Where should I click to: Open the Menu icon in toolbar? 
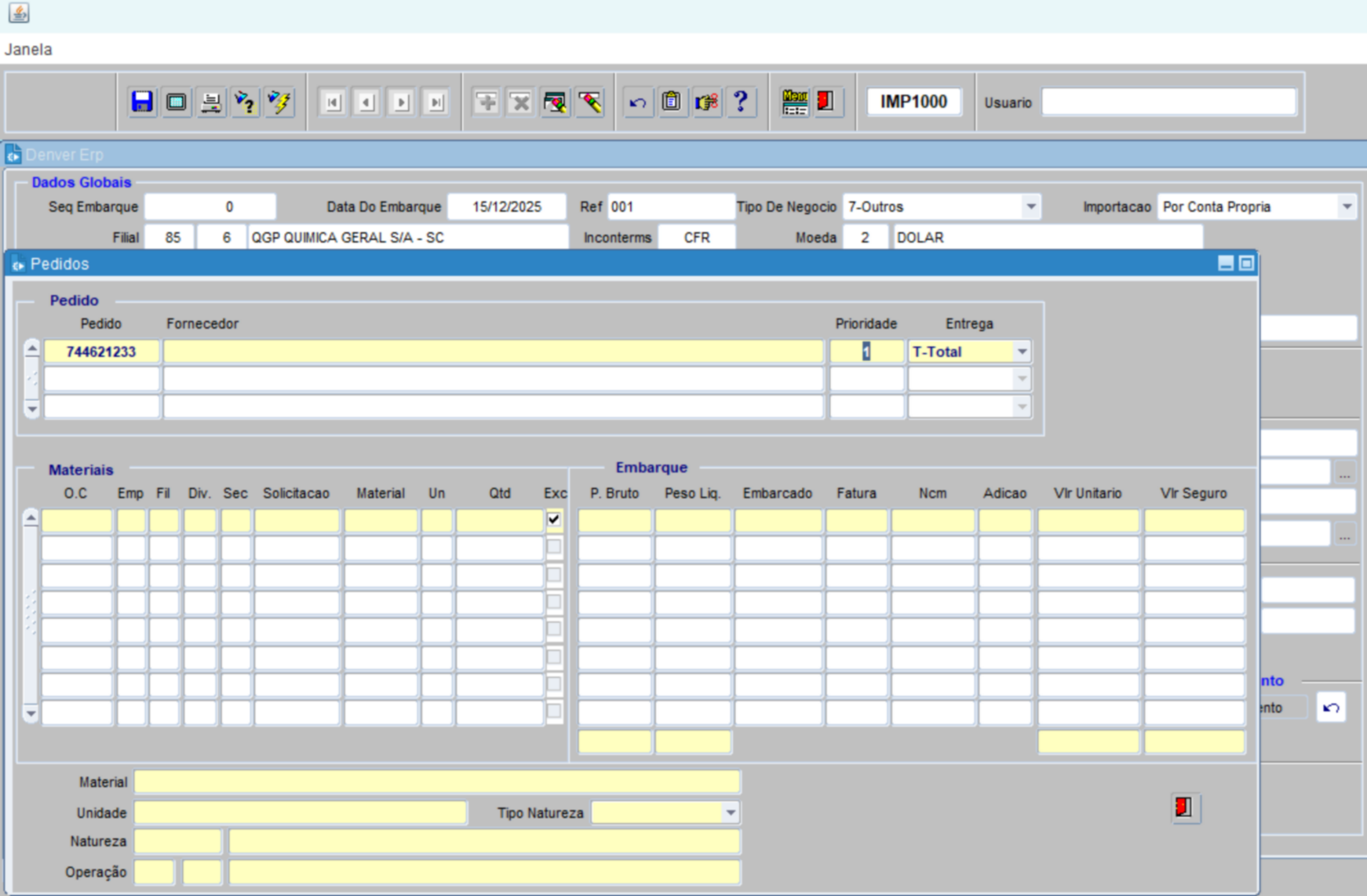[794, 102]
